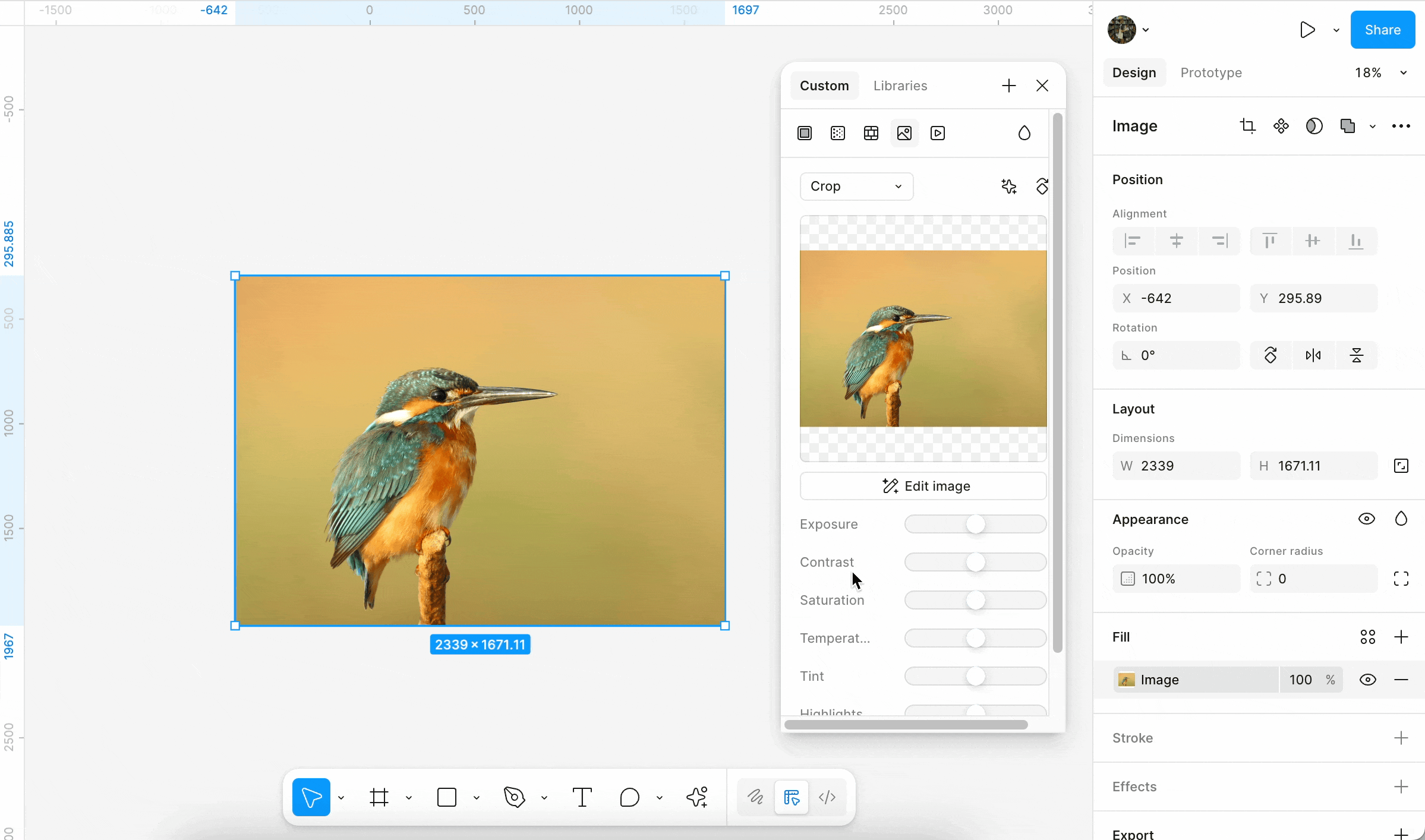Align bottom using alignment icon
Image resolution: width=1425 pixels, height=840 pixels.
[x=1356, y=241]
